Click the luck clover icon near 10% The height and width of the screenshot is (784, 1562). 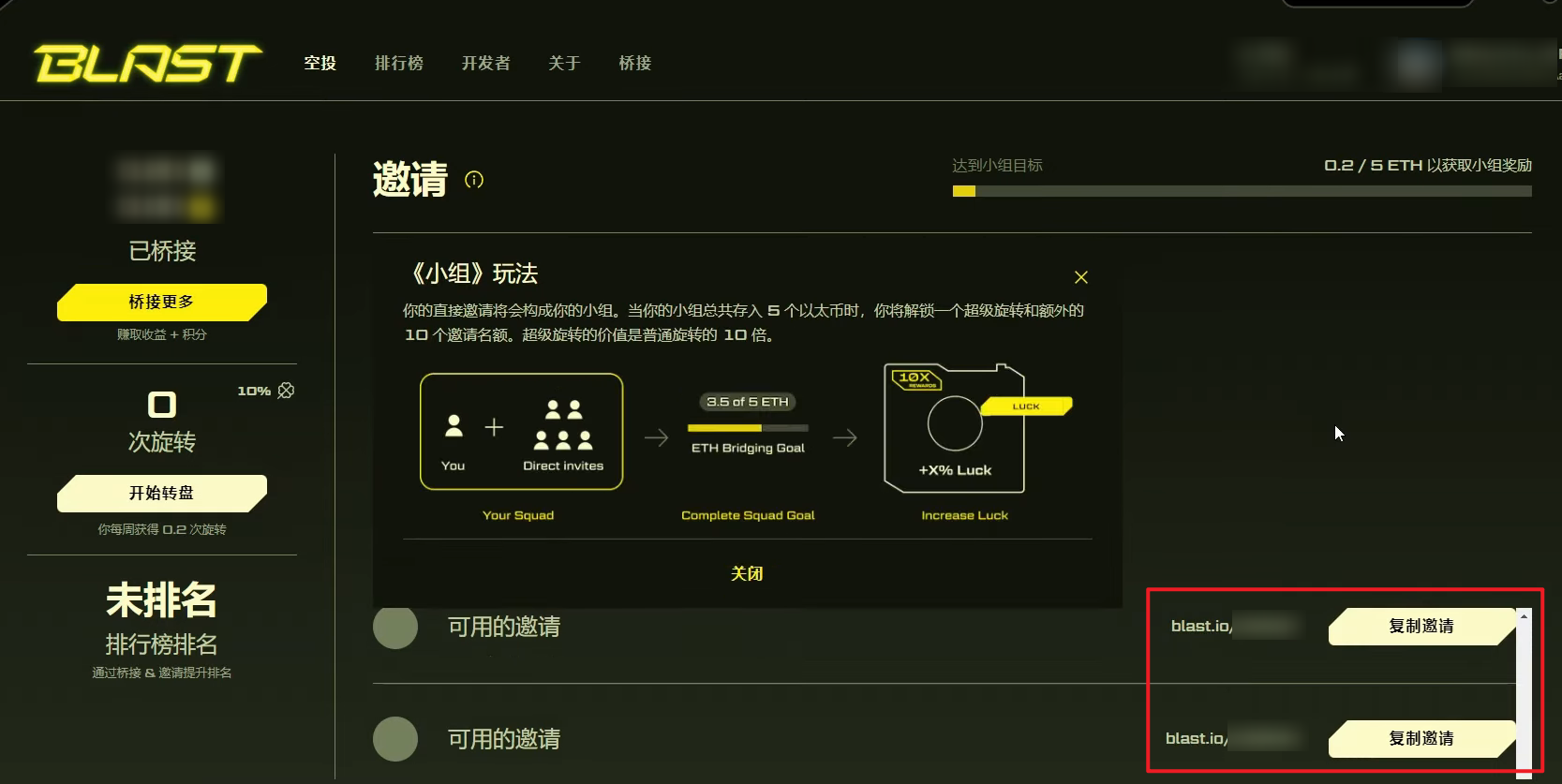(286, 391)
